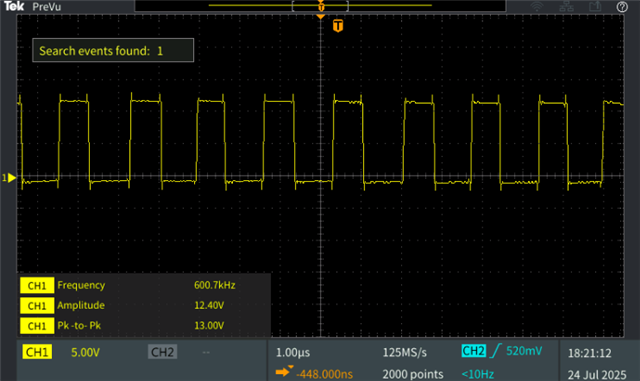Click the USB export icon
640x381 pixels.
[x=595, y=7]
